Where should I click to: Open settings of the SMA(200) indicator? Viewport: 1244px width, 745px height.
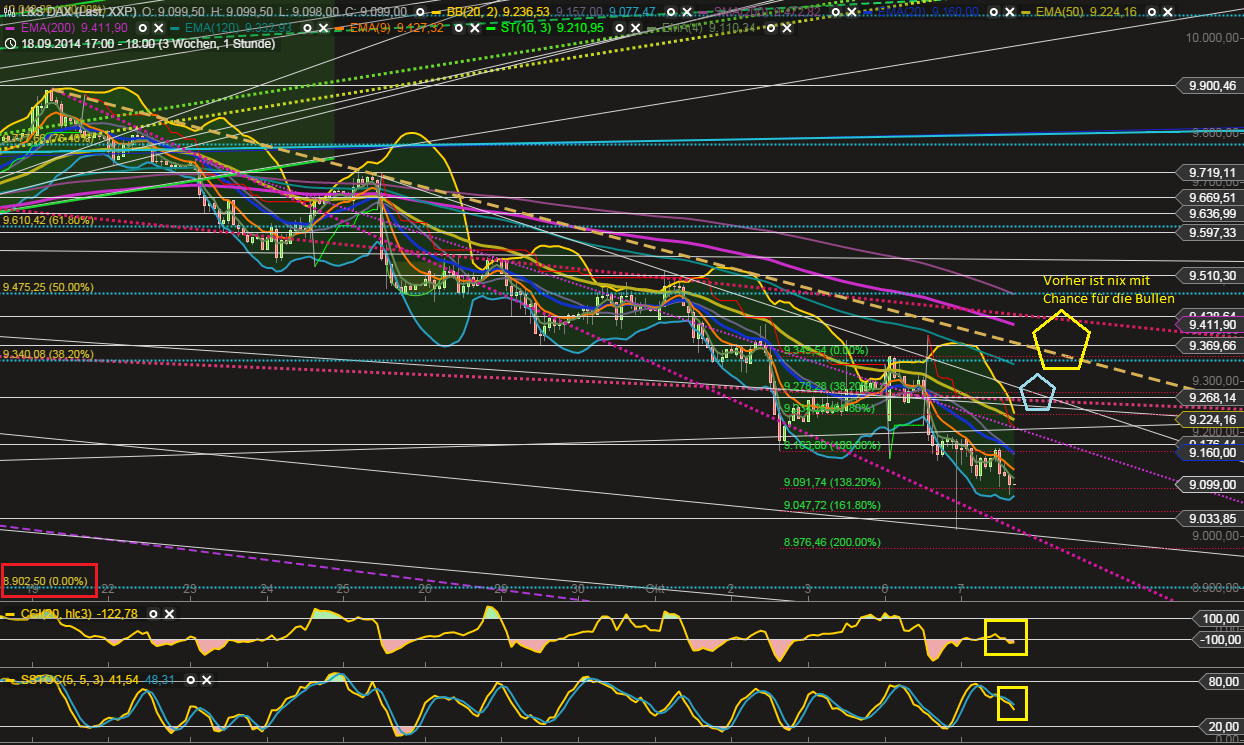pos(835,11)
